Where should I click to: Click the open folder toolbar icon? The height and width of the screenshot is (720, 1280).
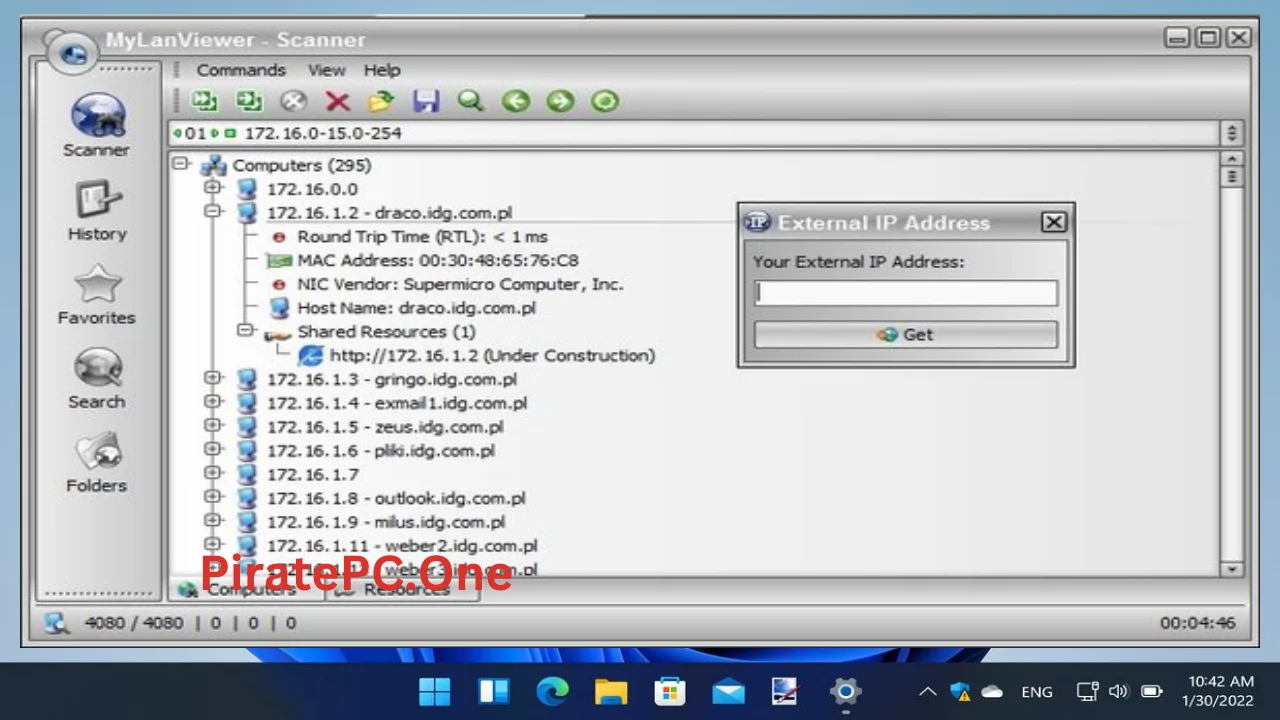point(381,101)
